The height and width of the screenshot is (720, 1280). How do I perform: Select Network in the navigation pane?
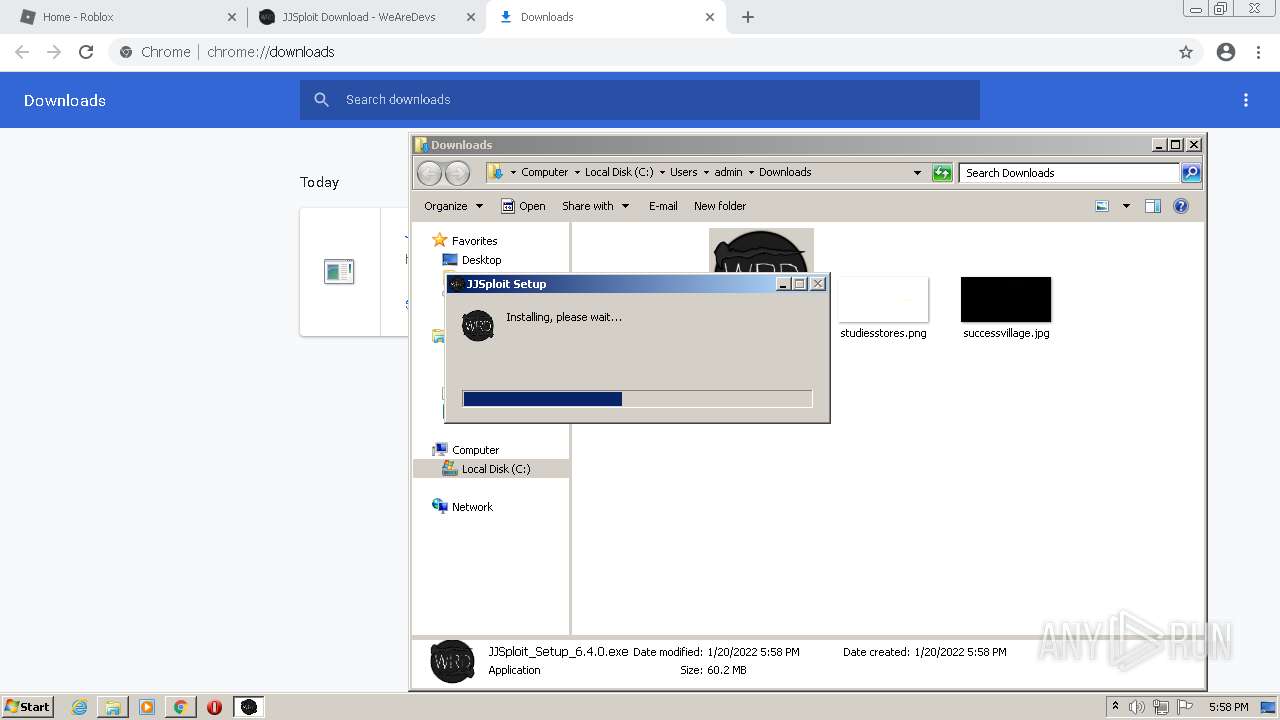472,507
